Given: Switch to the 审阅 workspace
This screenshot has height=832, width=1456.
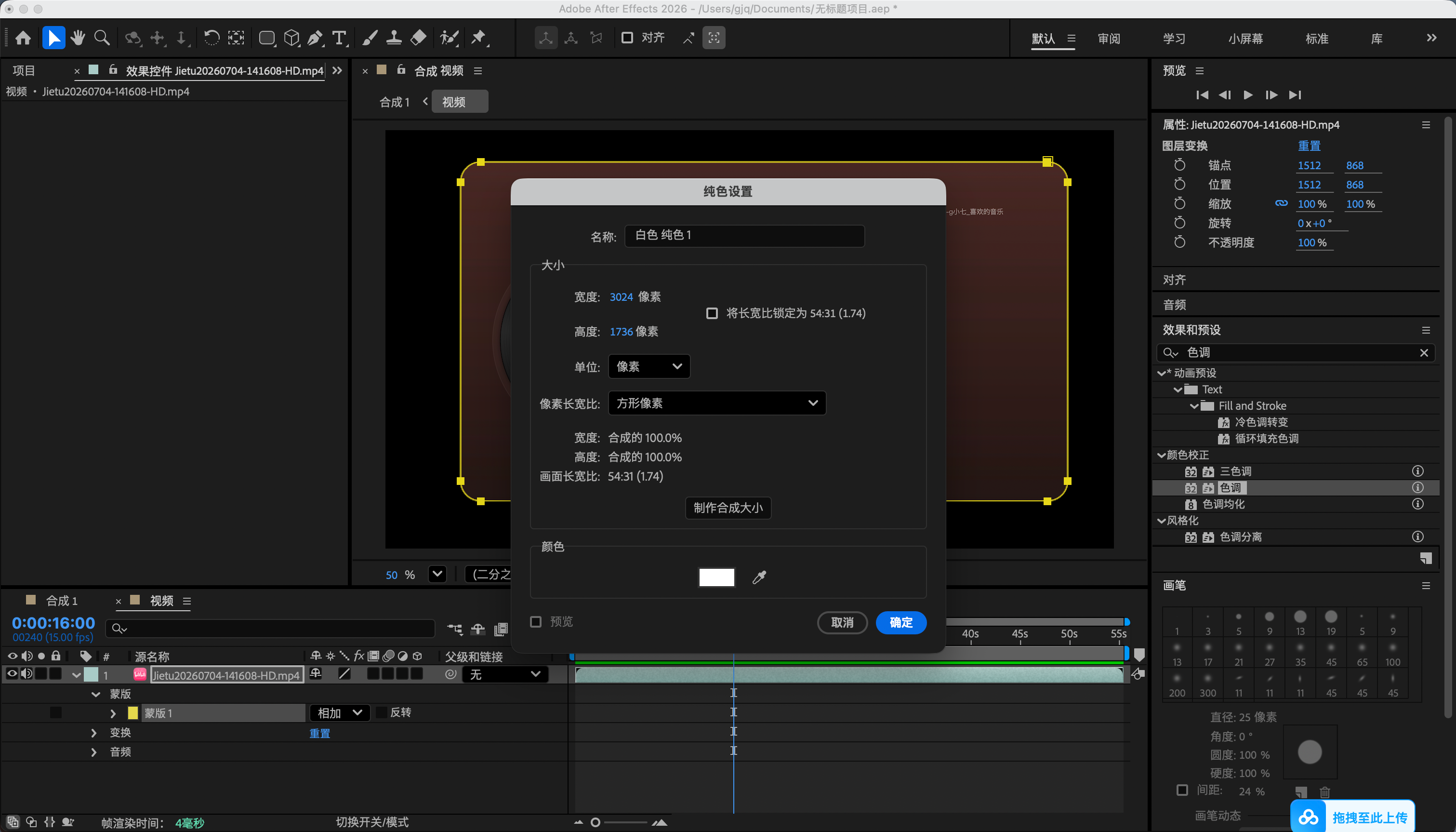Looking at the screenshot, I should point(1109,38).
